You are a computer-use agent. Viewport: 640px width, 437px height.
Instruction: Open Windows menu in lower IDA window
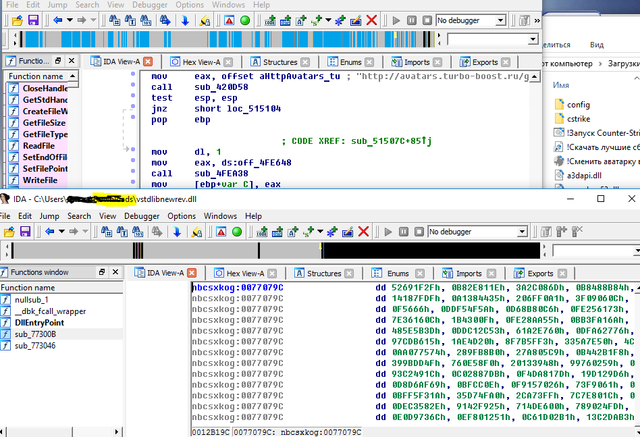coord(220,216)
